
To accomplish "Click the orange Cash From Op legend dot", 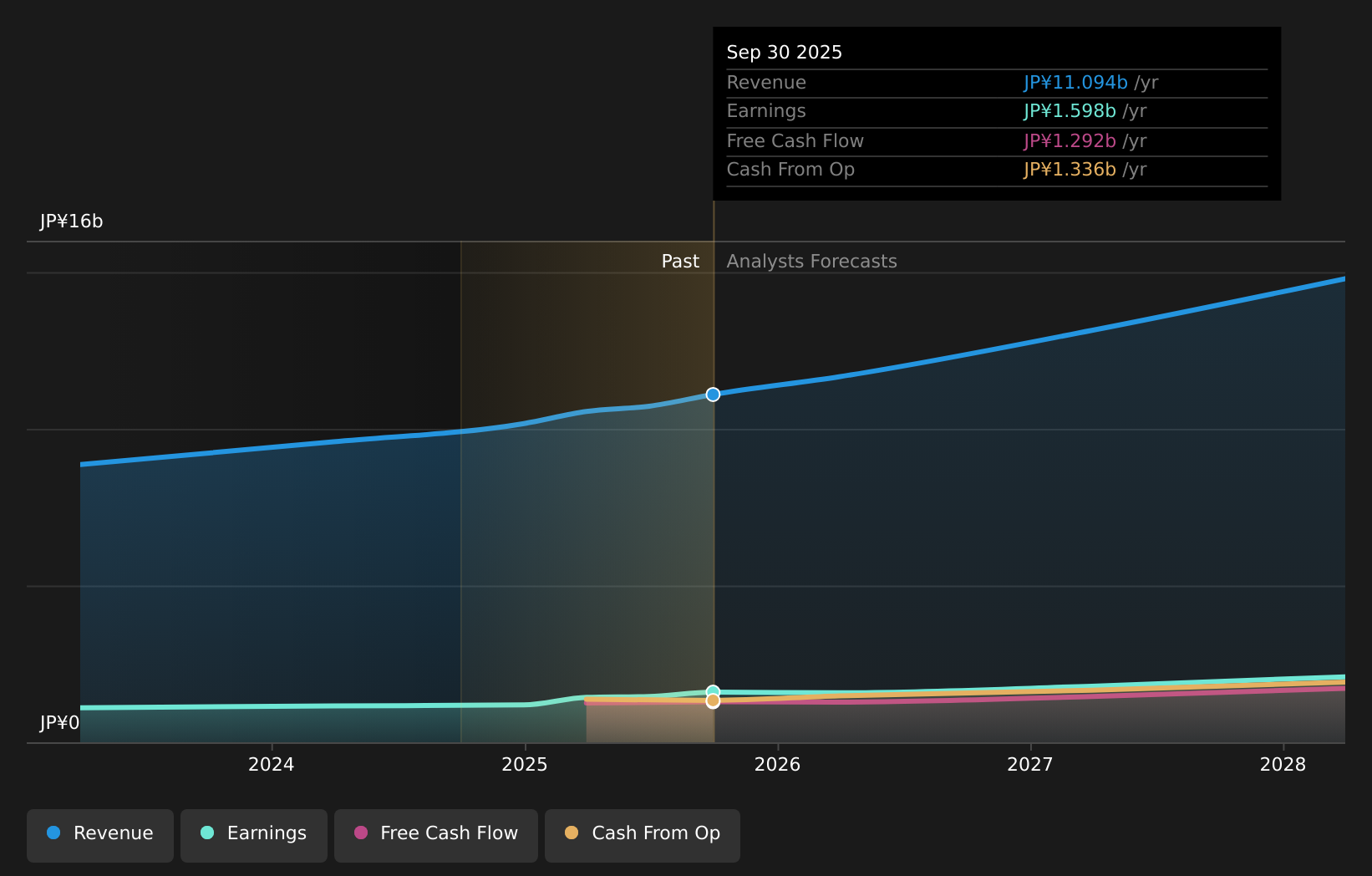I will 572,833.
